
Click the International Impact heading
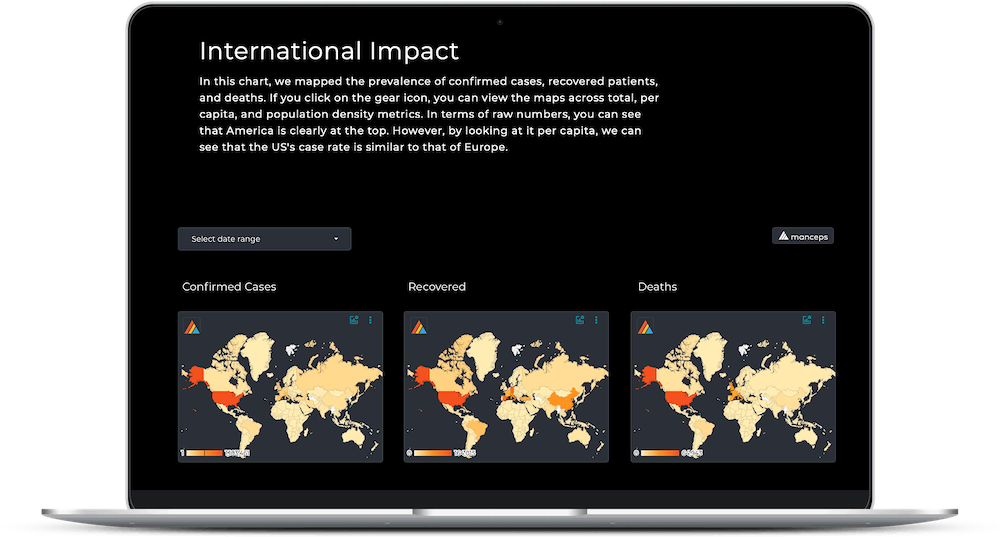click(x=329, y=51)
